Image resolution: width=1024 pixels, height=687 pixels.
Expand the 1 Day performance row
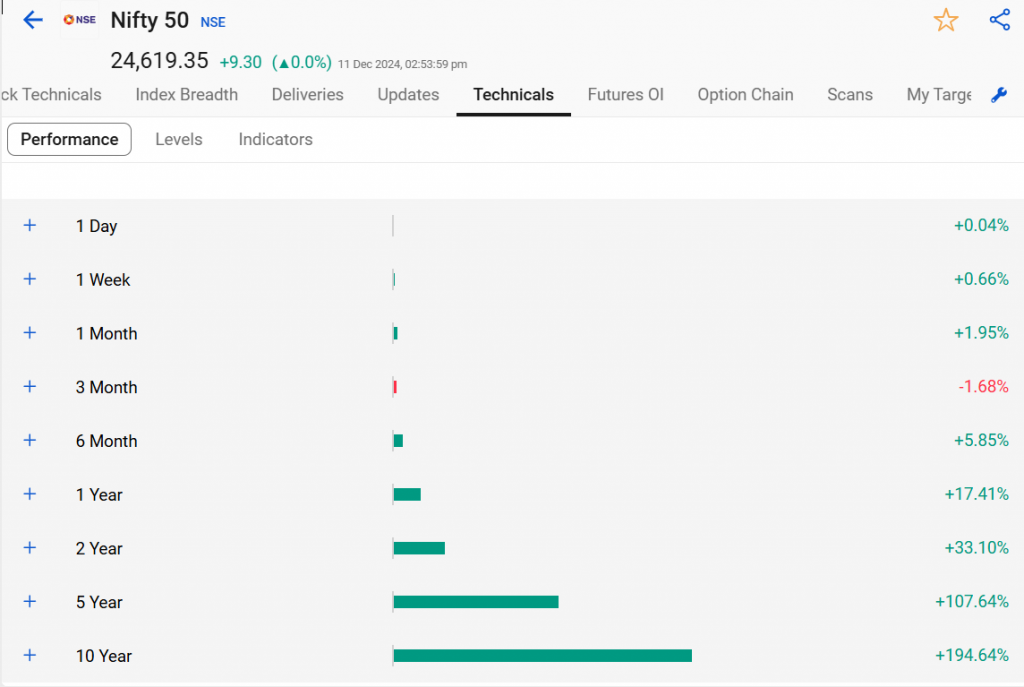click(29, 225)
